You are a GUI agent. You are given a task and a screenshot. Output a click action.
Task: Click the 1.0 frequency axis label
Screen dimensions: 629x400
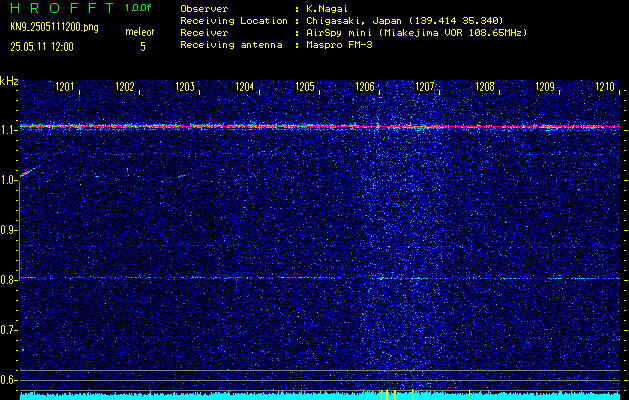(8, 181)
